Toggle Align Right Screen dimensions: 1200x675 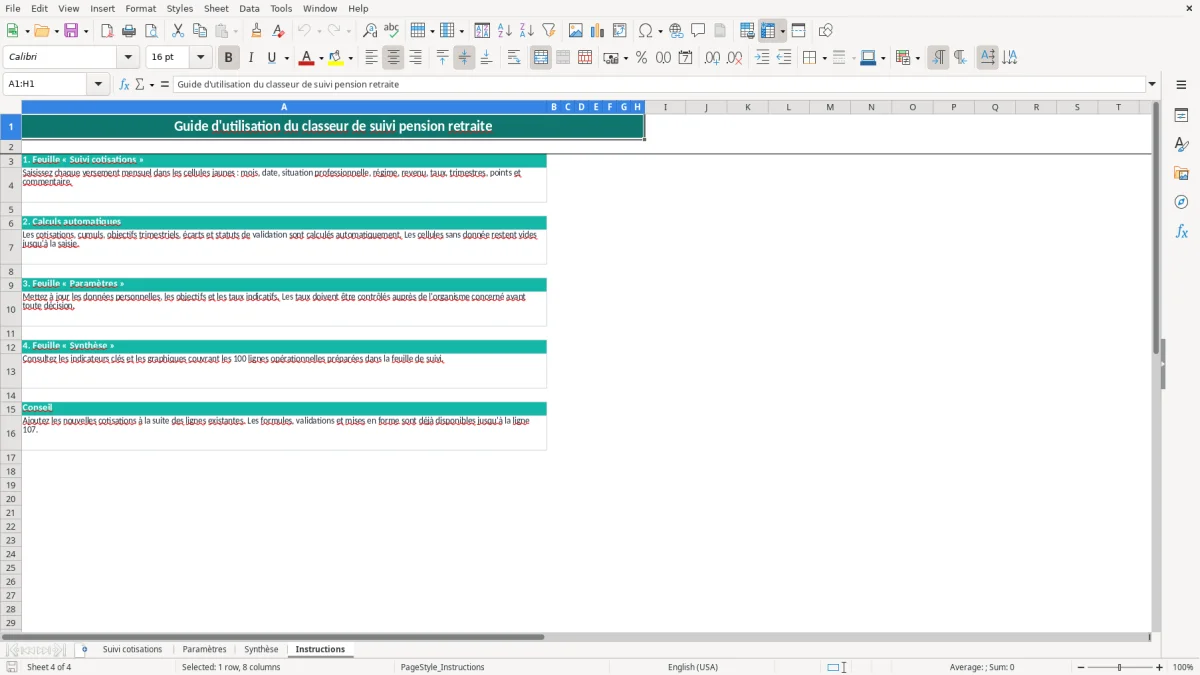(416, 58)
